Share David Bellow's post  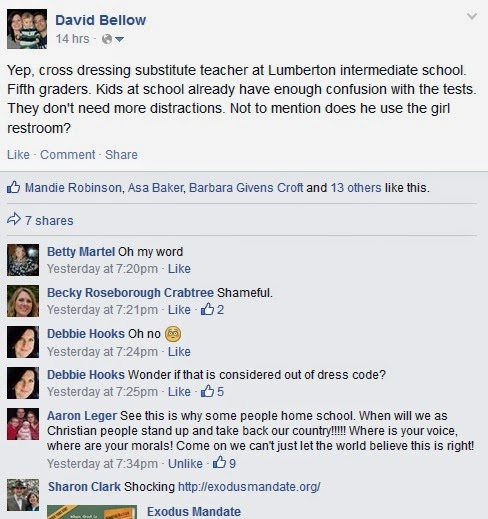pos(121,155)
